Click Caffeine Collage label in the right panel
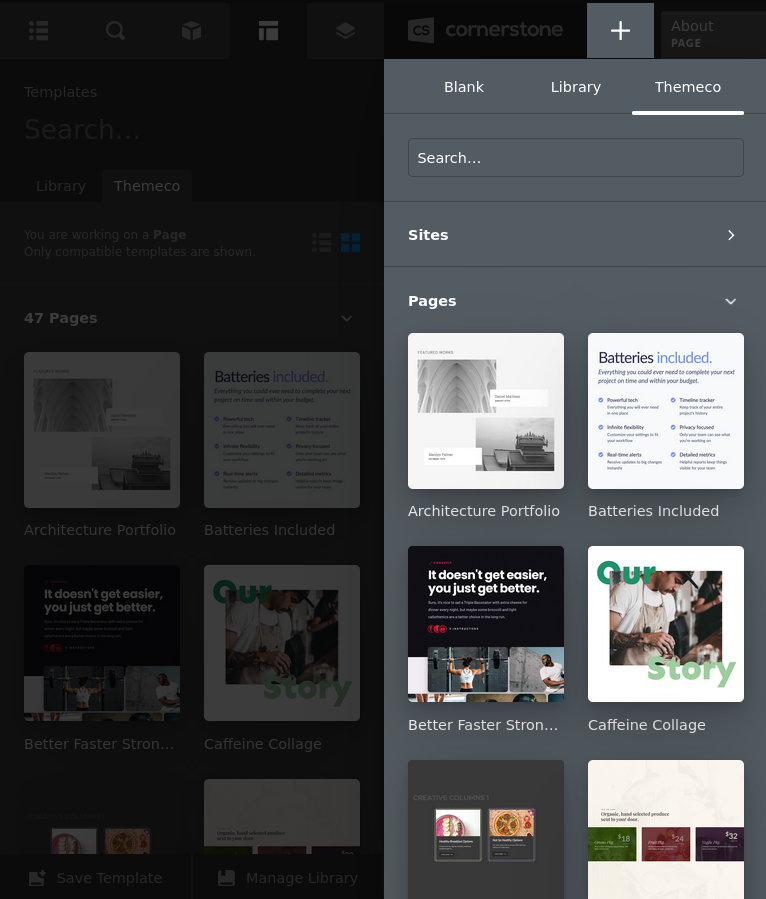Viewport: 766px width, 899px height. click(x=647, y=725)
